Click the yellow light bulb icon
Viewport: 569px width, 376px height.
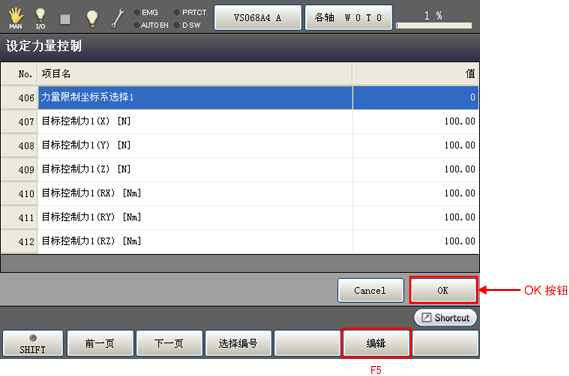[x=92, y=18]
